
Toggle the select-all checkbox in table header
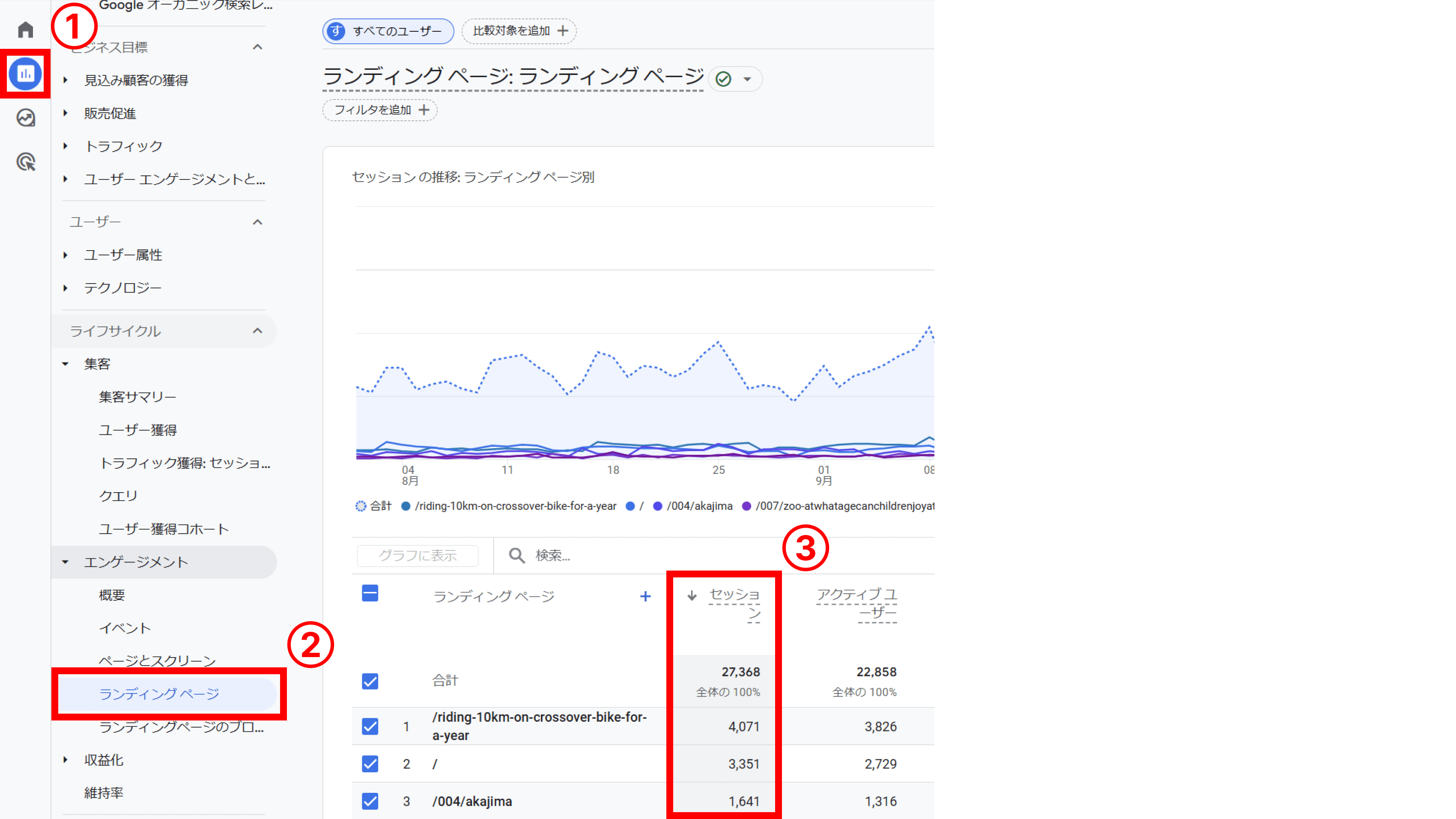(x=370, y=594)
